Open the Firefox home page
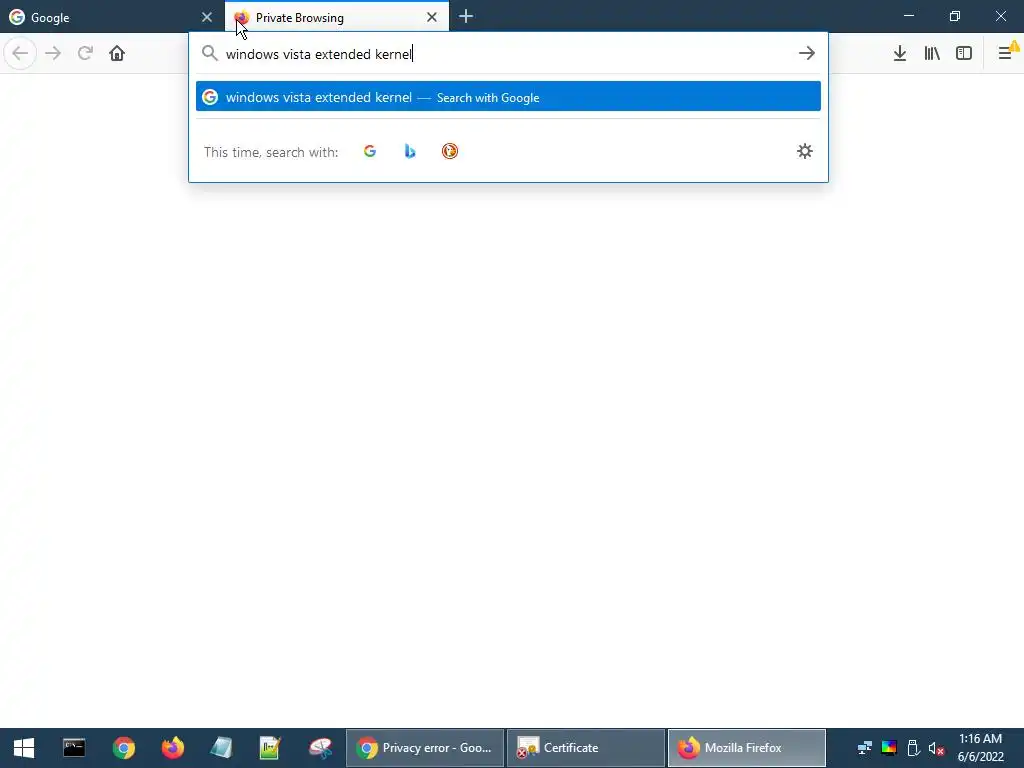1024x768 pixels. (117, 53)
